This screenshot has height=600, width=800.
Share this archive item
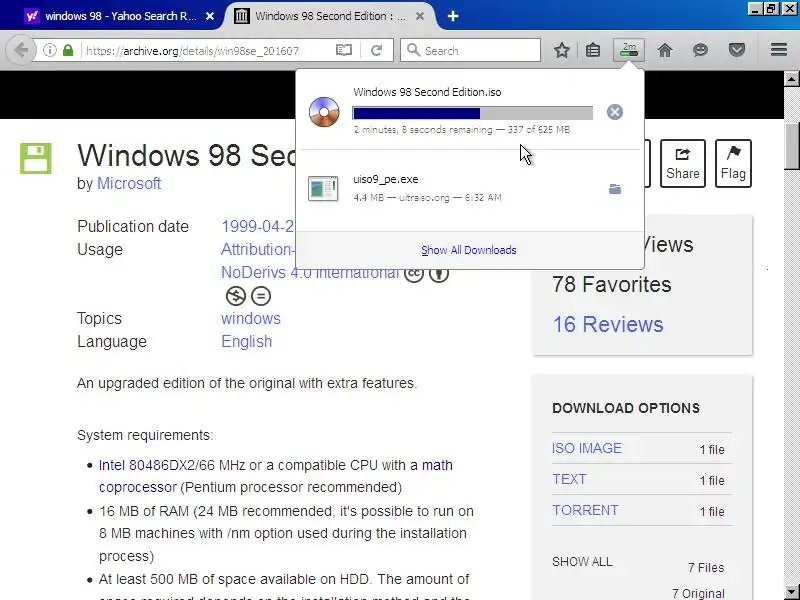tap(683, 163)
